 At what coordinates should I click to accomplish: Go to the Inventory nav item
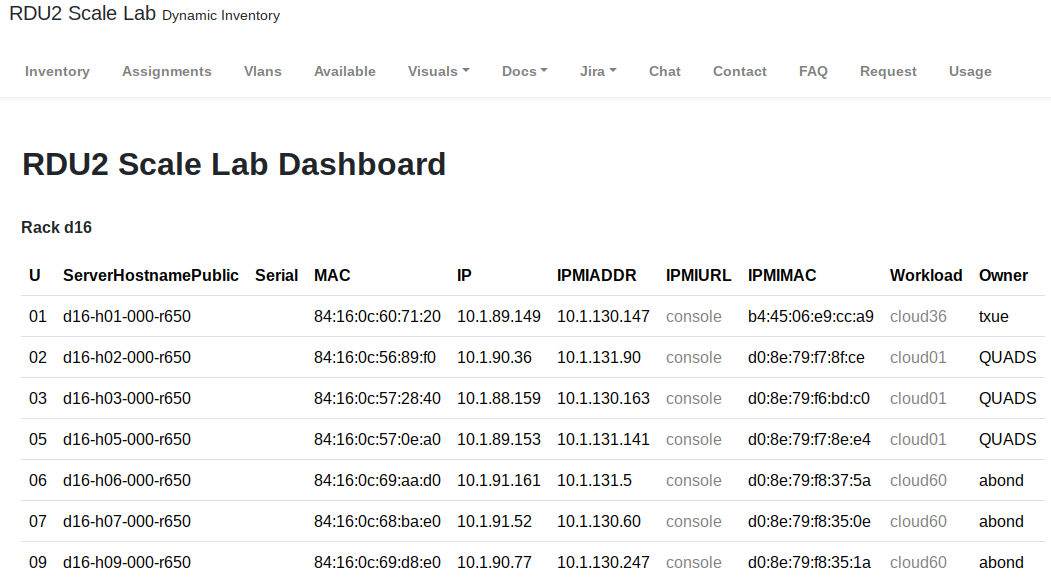click(x=57, y=71)
